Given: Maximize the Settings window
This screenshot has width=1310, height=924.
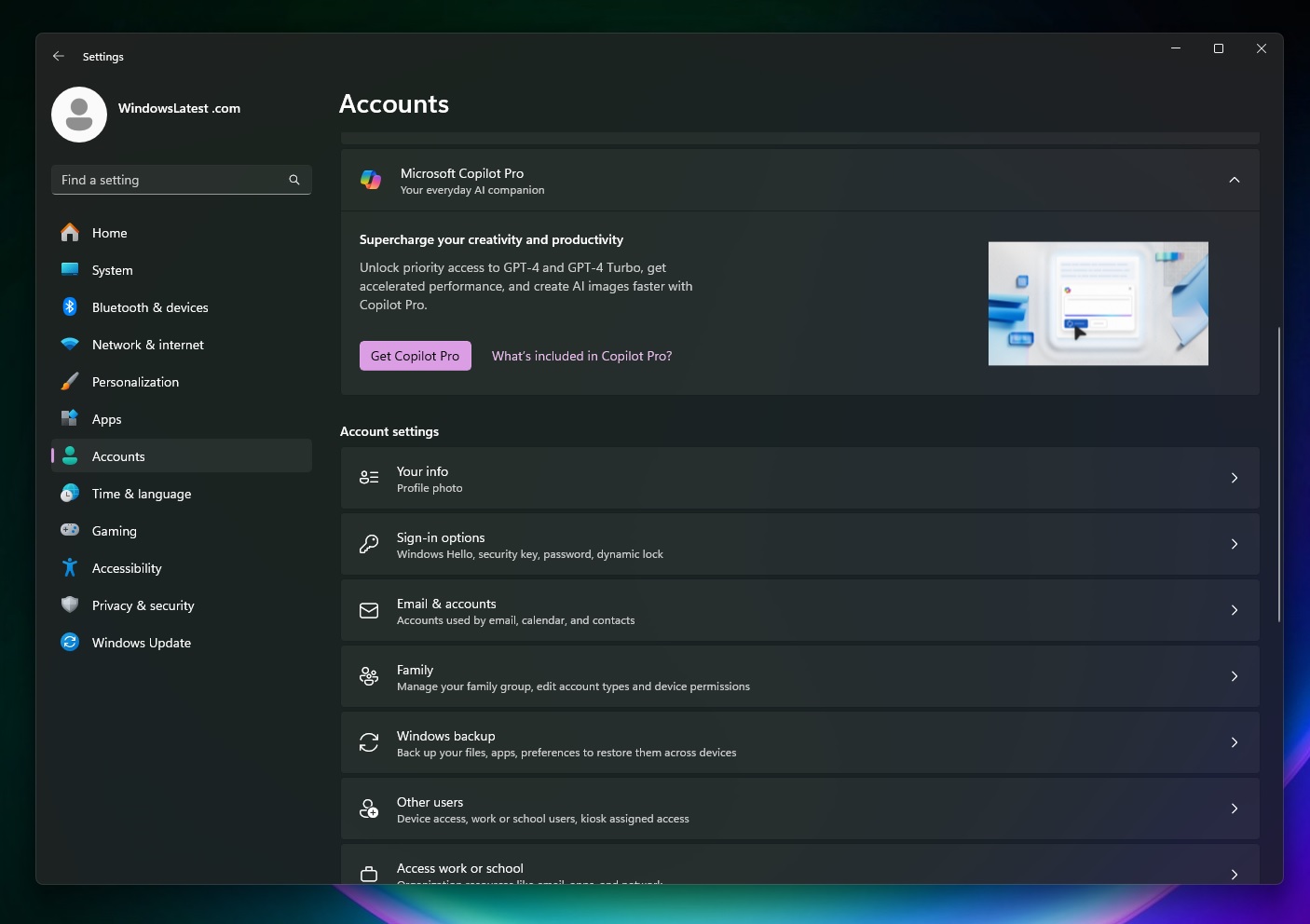Looking at the screenshot, I should coord(1219,48).
